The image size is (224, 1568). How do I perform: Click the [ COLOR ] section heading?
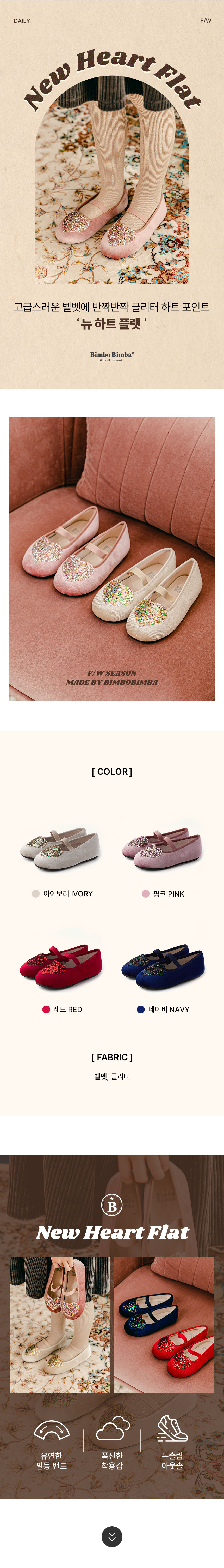(112, 771)
